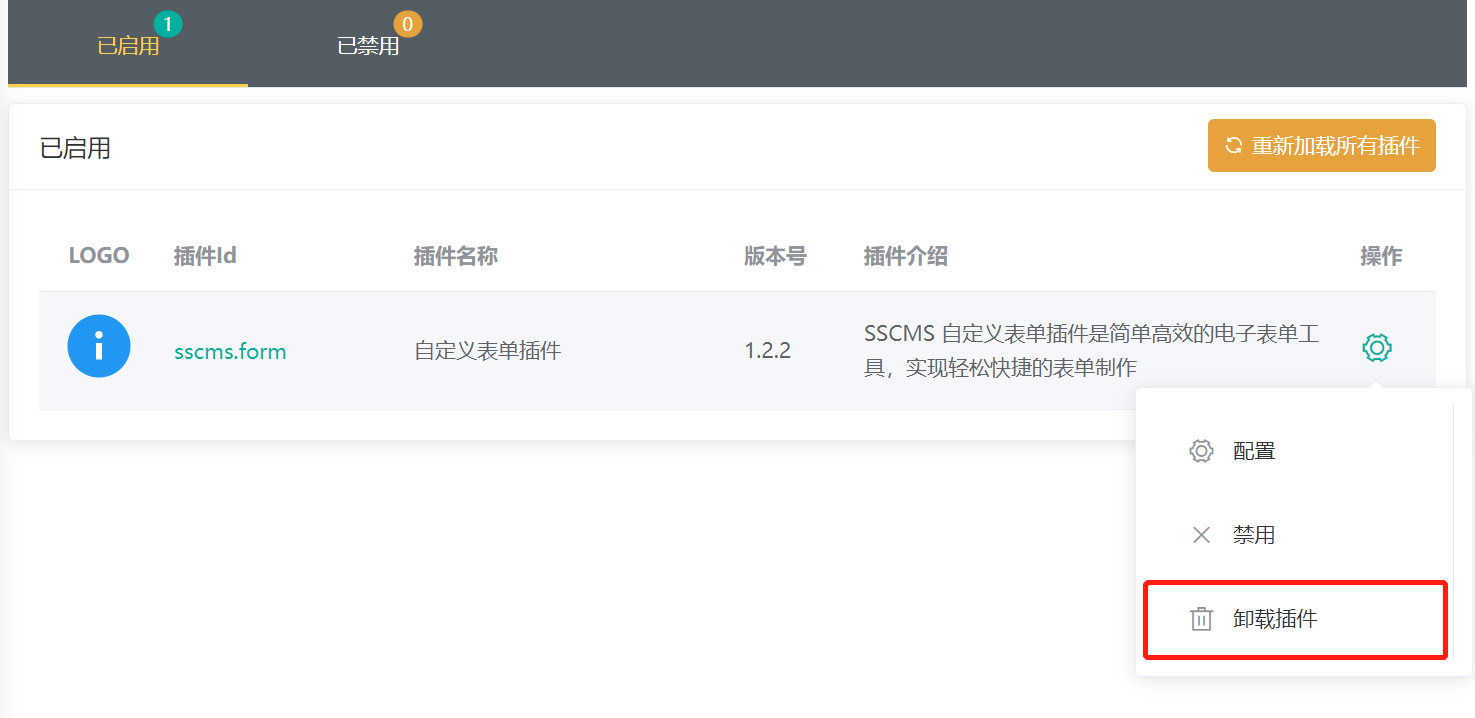
Task: Choose 禁用 in the plugin actions menu
Action: pyautogui.click(x=1254, y=535)
